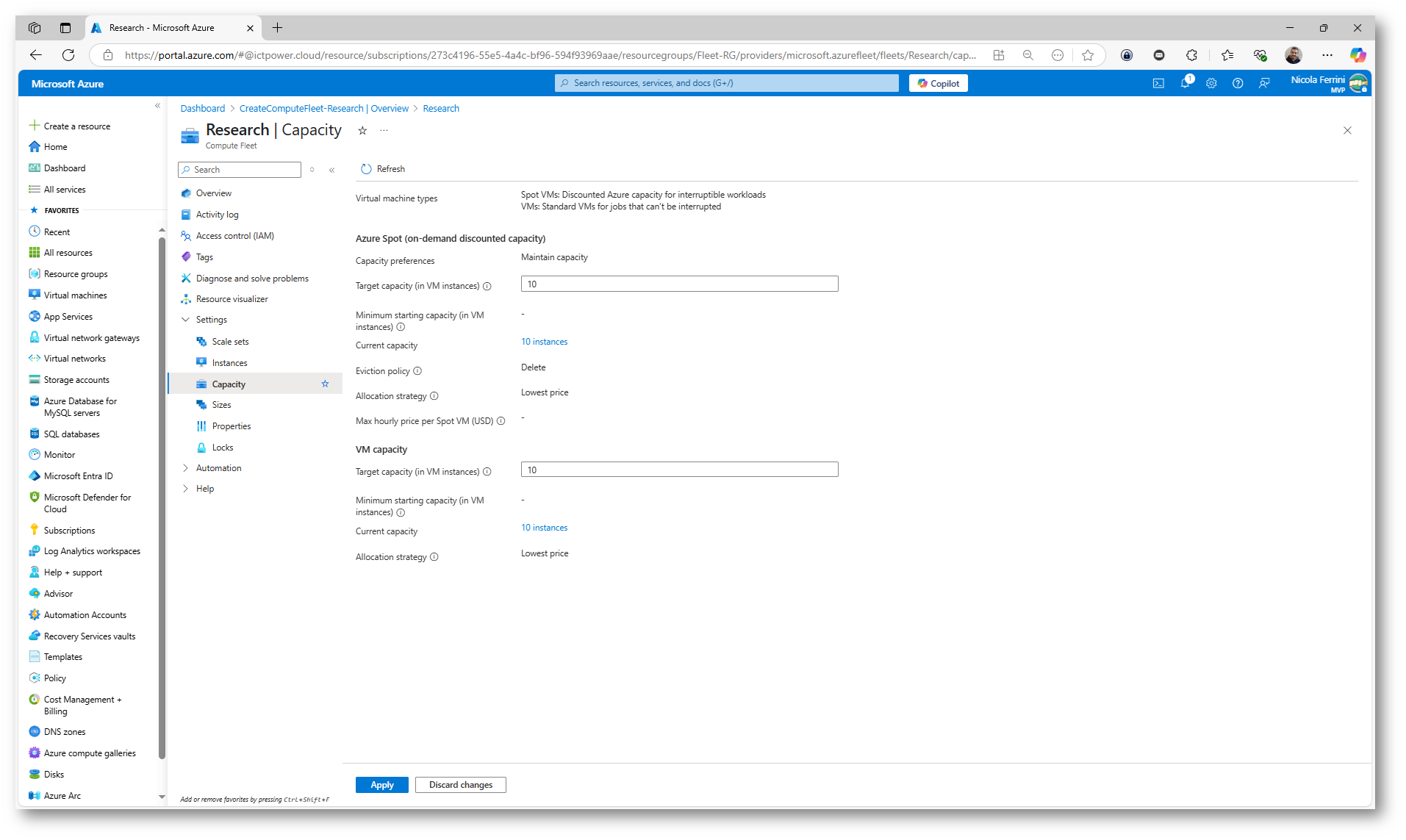Open Spot current capacity 10 instances link
The width and height of the screenshot is (1406, 840).
[x=545, y=342]
